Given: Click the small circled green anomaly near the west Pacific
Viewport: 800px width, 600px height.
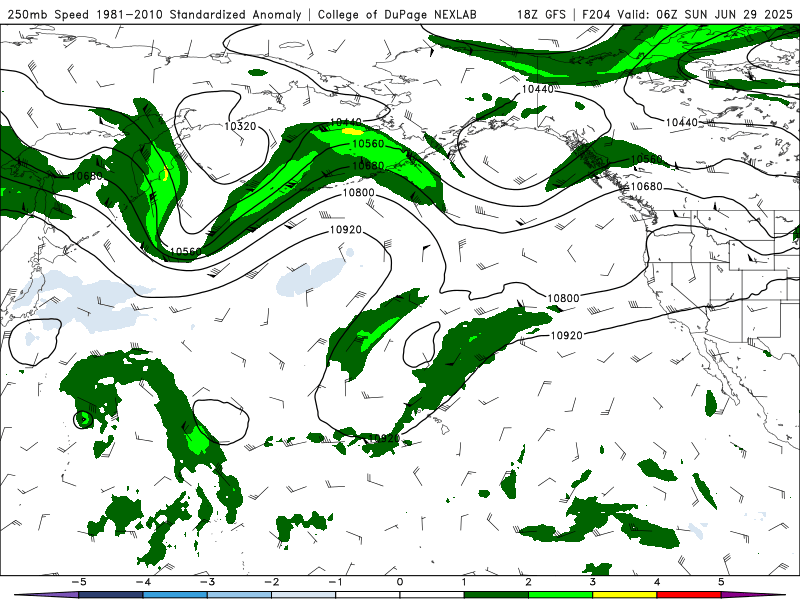Looking at the screenshot, I should click(83, 420).
